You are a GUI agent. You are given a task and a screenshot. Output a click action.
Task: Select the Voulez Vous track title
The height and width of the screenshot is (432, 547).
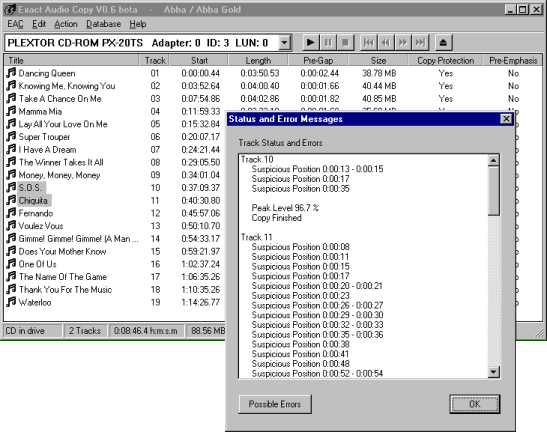pos(41,226)
